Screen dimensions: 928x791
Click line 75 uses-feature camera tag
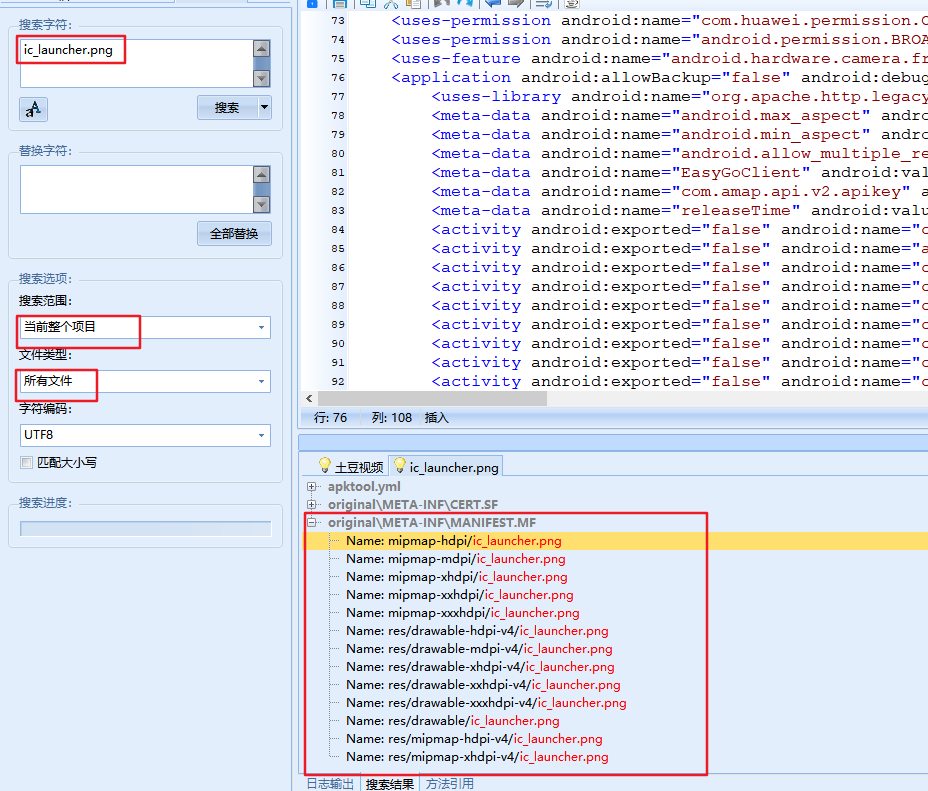click(x=659, y=59)
